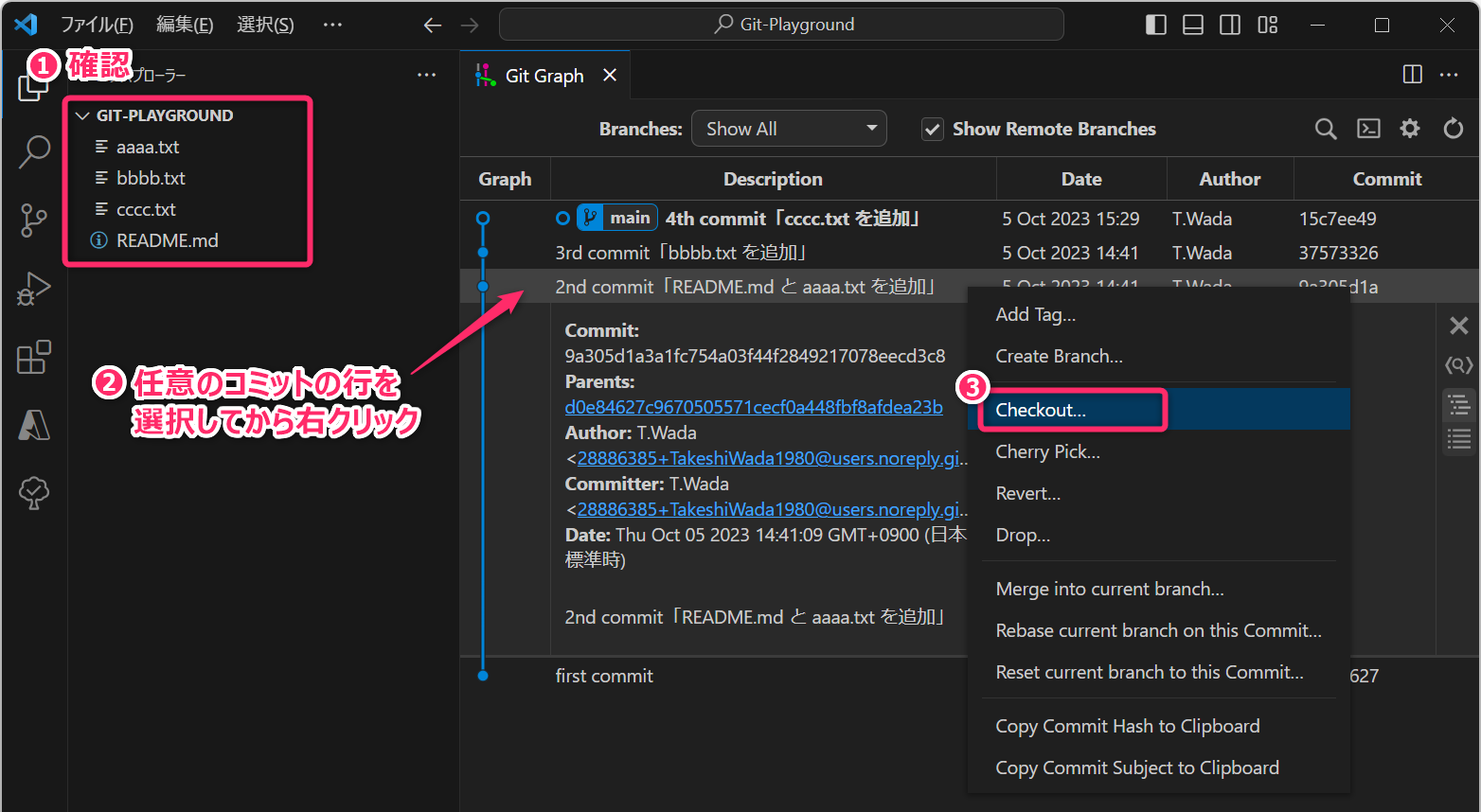Click the find commits magnifier icon
The width and height of the screenshot is (1481, 812).
pos(1326,129)
